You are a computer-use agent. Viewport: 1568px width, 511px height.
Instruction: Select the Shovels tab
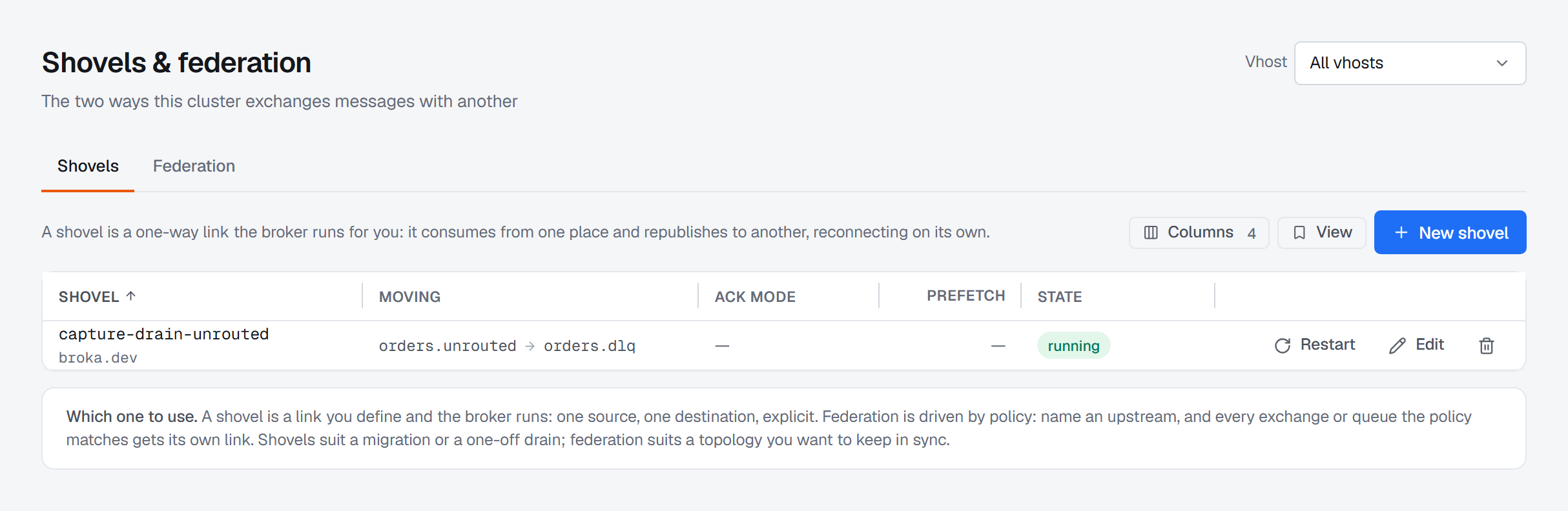pos(88,166)
